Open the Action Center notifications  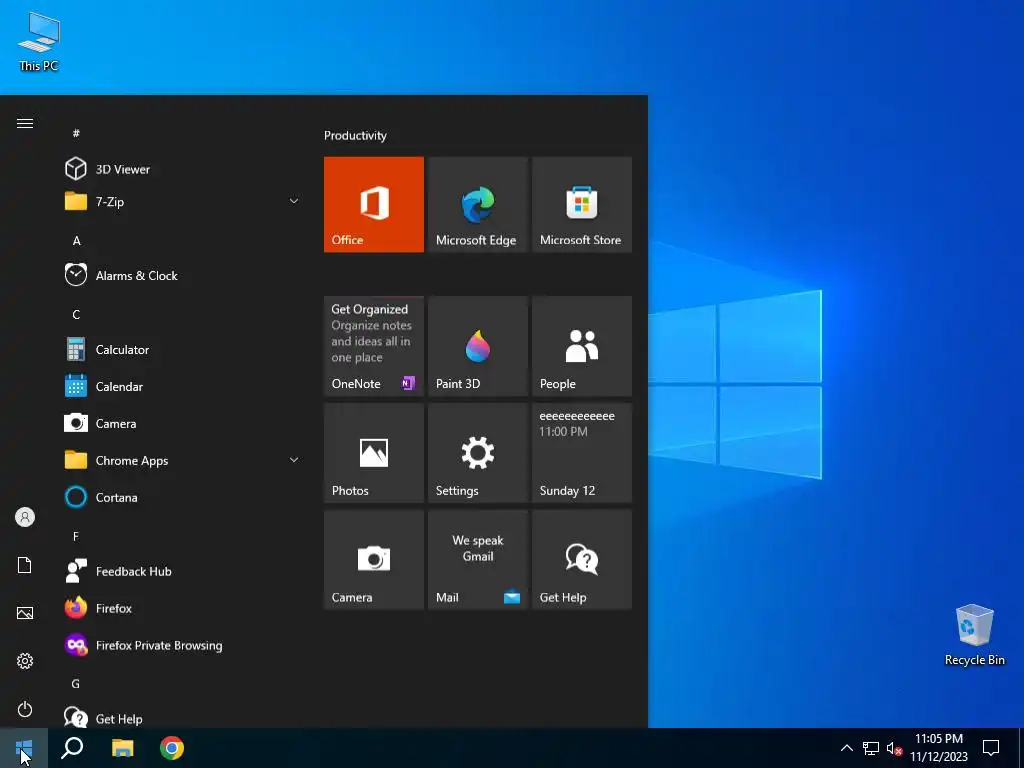(991, 748)
